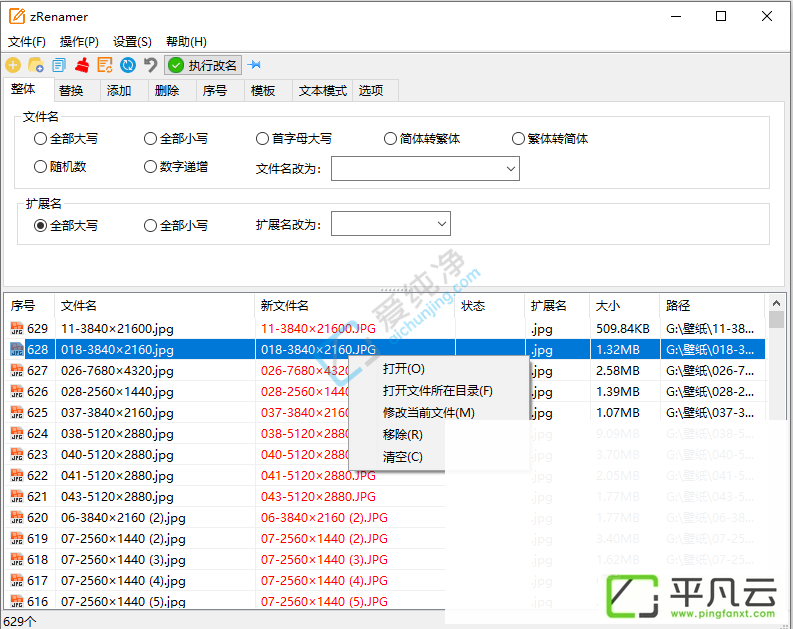Screen dimensions: 793x629
Task: Select file 11-3840×21600.jpg in the list
Action: click(117, 329)
